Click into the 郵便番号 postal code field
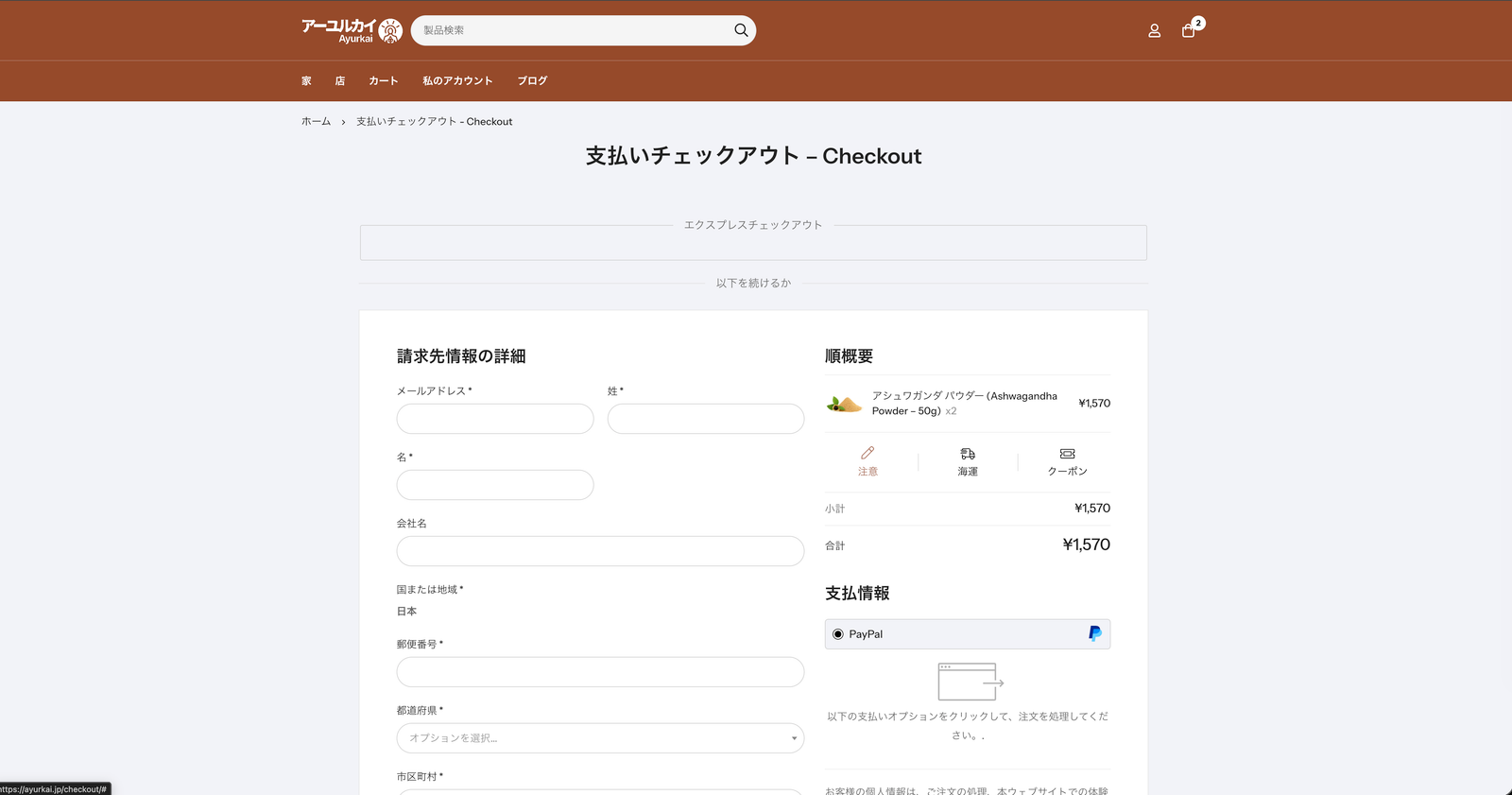The width and height of the screenshot is (1512, 795). coord(600,672)
